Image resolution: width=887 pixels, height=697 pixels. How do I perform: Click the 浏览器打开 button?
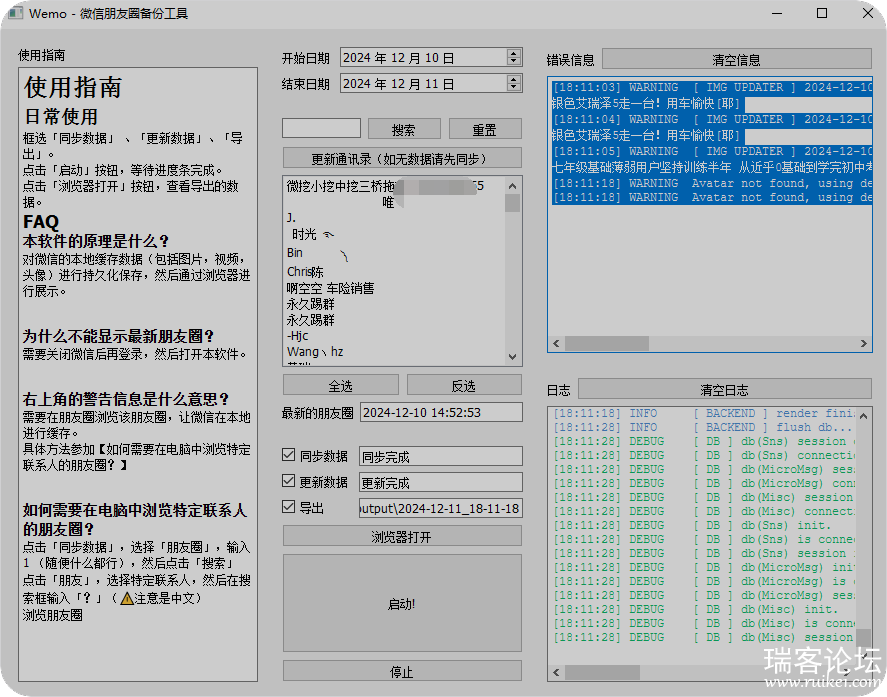402,536
